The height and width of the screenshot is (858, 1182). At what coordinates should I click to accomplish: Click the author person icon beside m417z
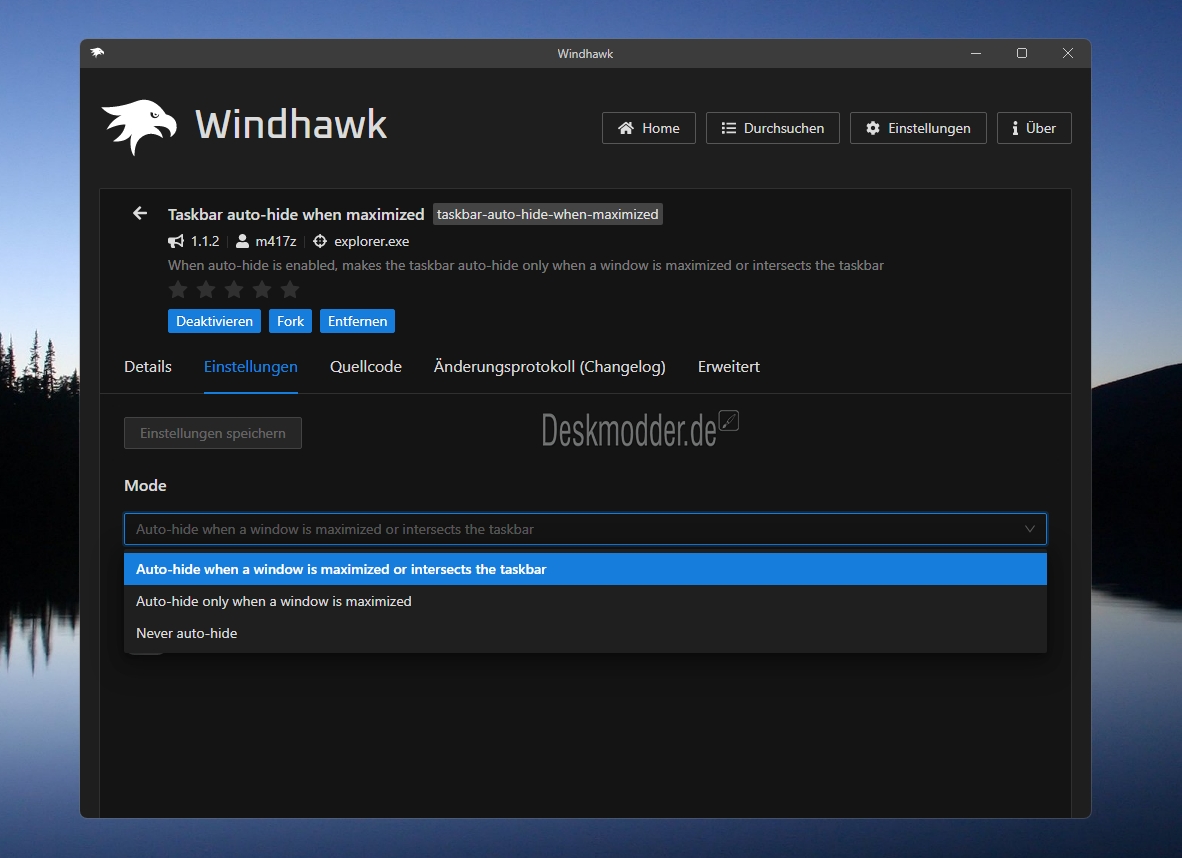click(x=242, y=241)
